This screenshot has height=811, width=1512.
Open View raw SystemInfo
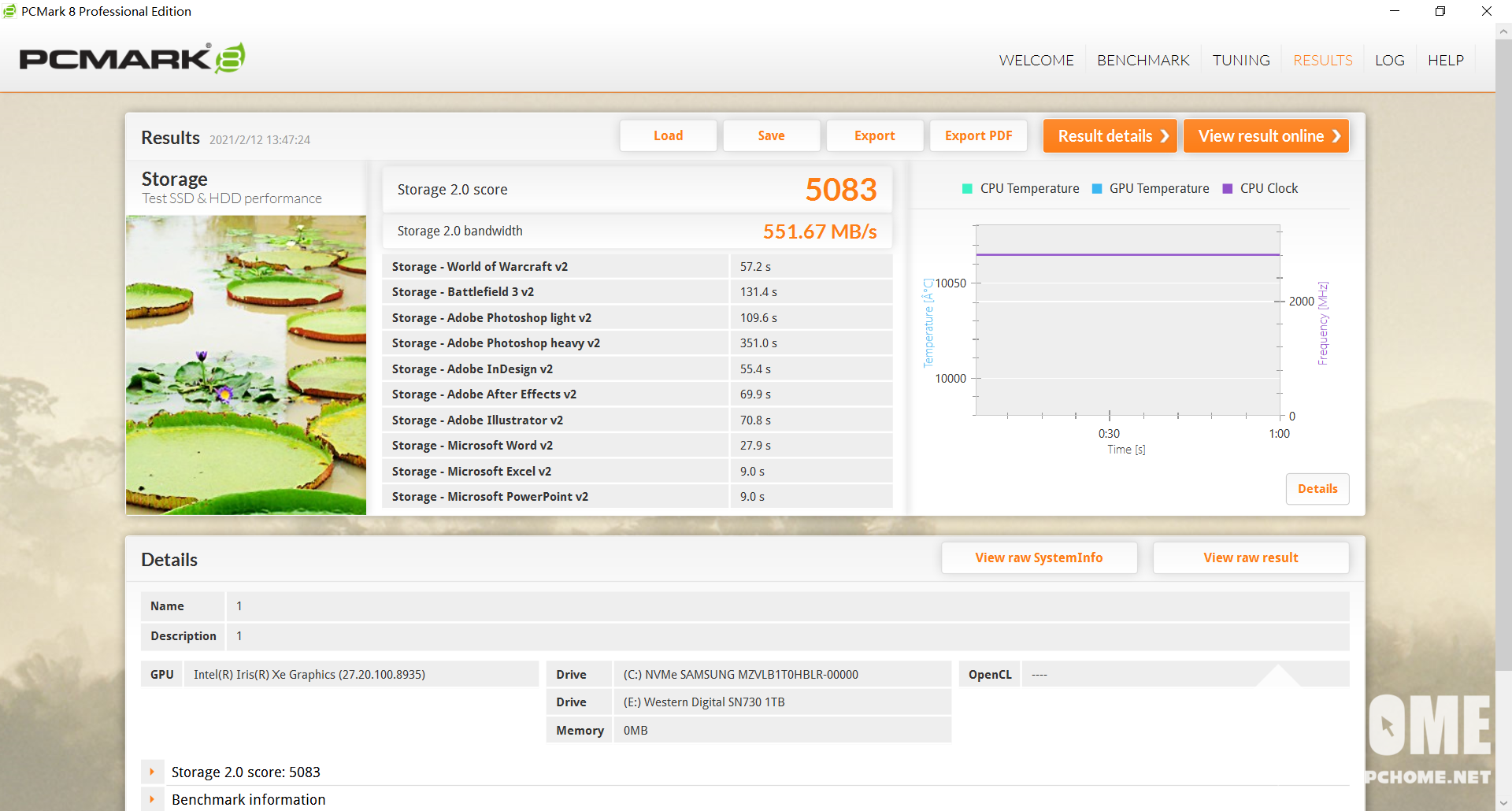[x=1039, y=557]
